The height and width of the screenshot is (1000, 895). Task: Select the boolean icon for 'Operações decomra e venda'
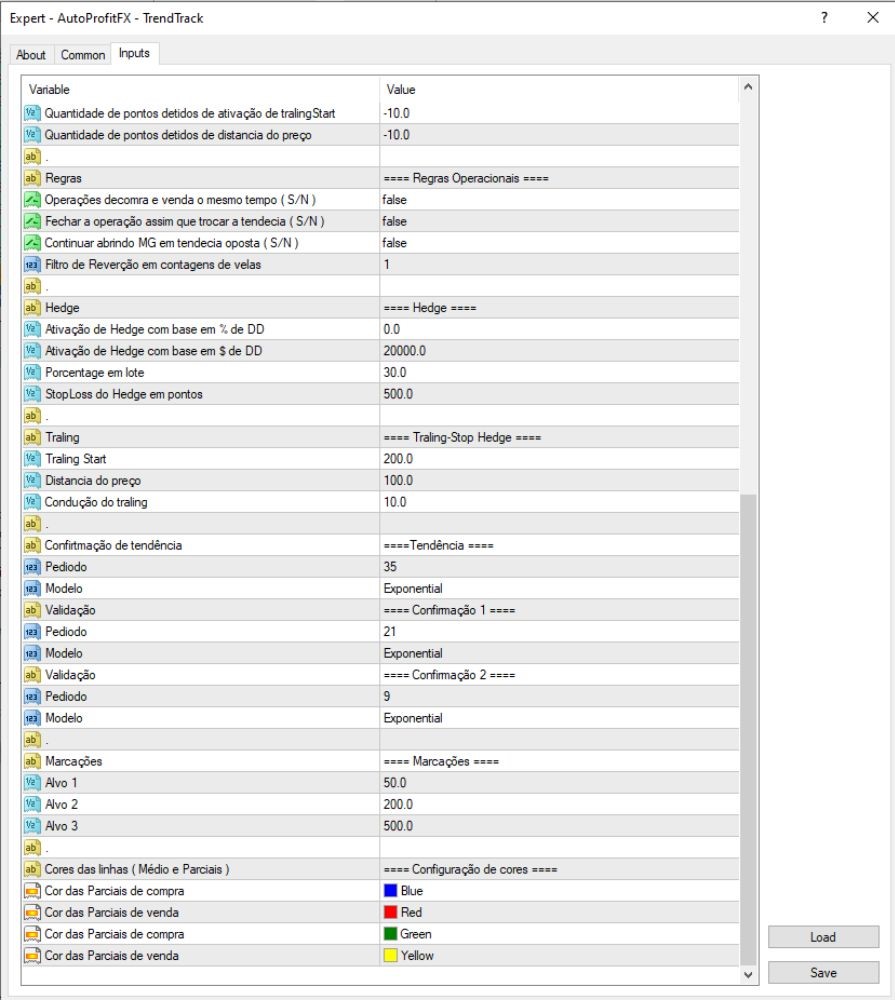tap(32, 200)
